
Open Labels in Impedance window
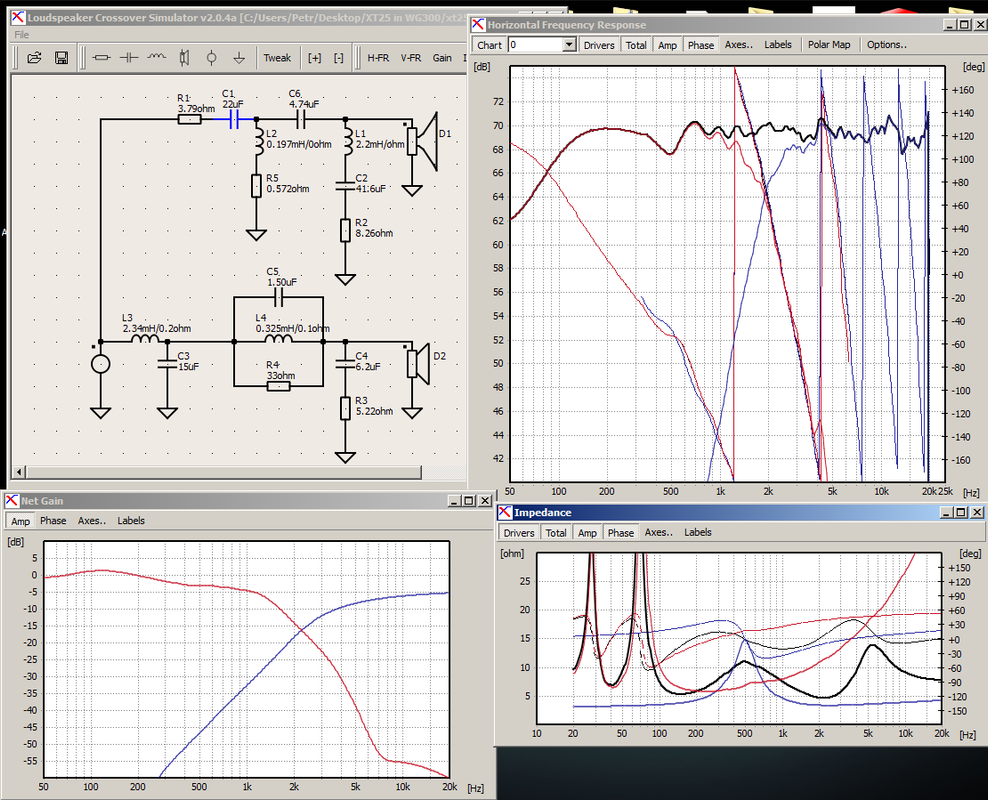698,532
